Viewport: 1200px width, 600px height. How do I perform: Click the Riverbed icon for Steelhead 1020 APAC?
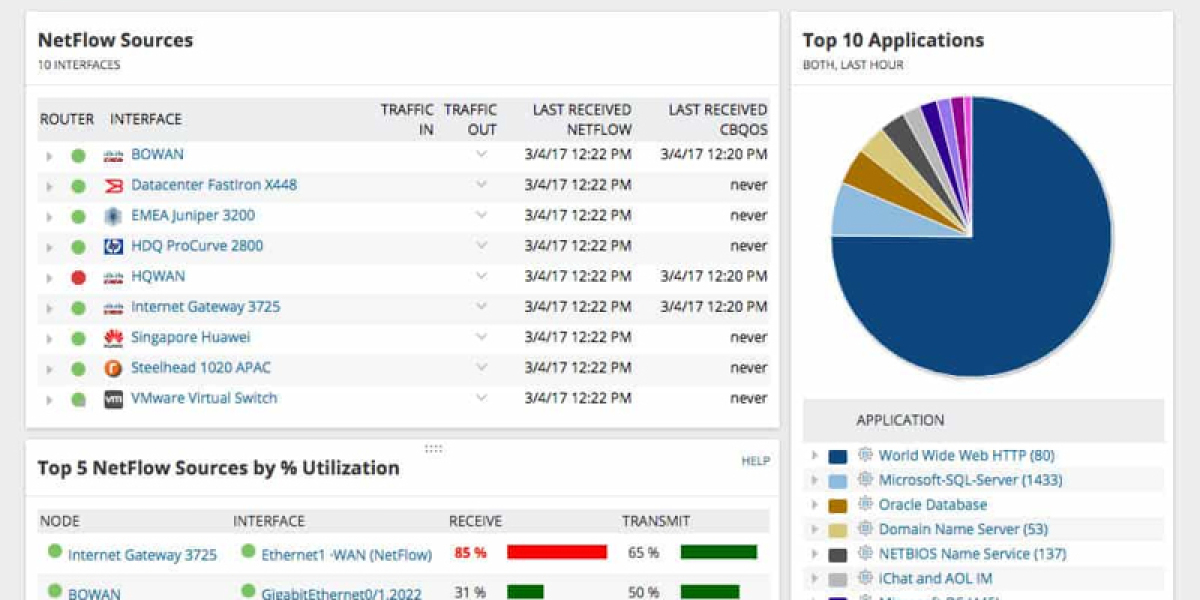pyautogui.click(x=113, y=368)
